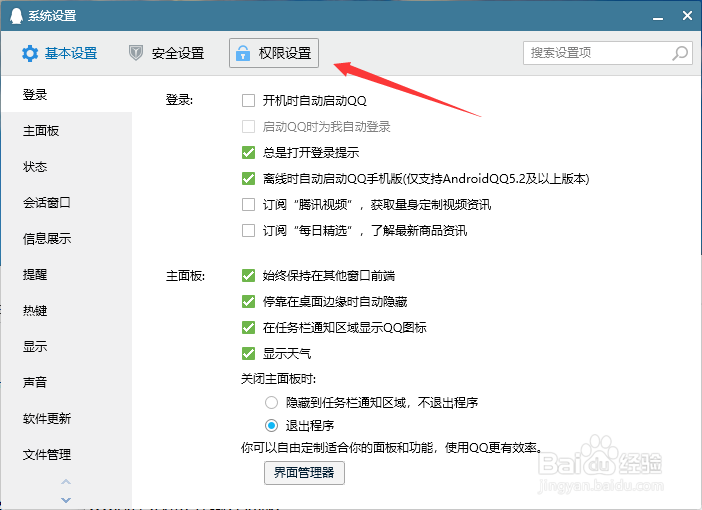
Task: Uncheck 停靠在桌面边缘时自动隐藏
Action: point(248,301)
